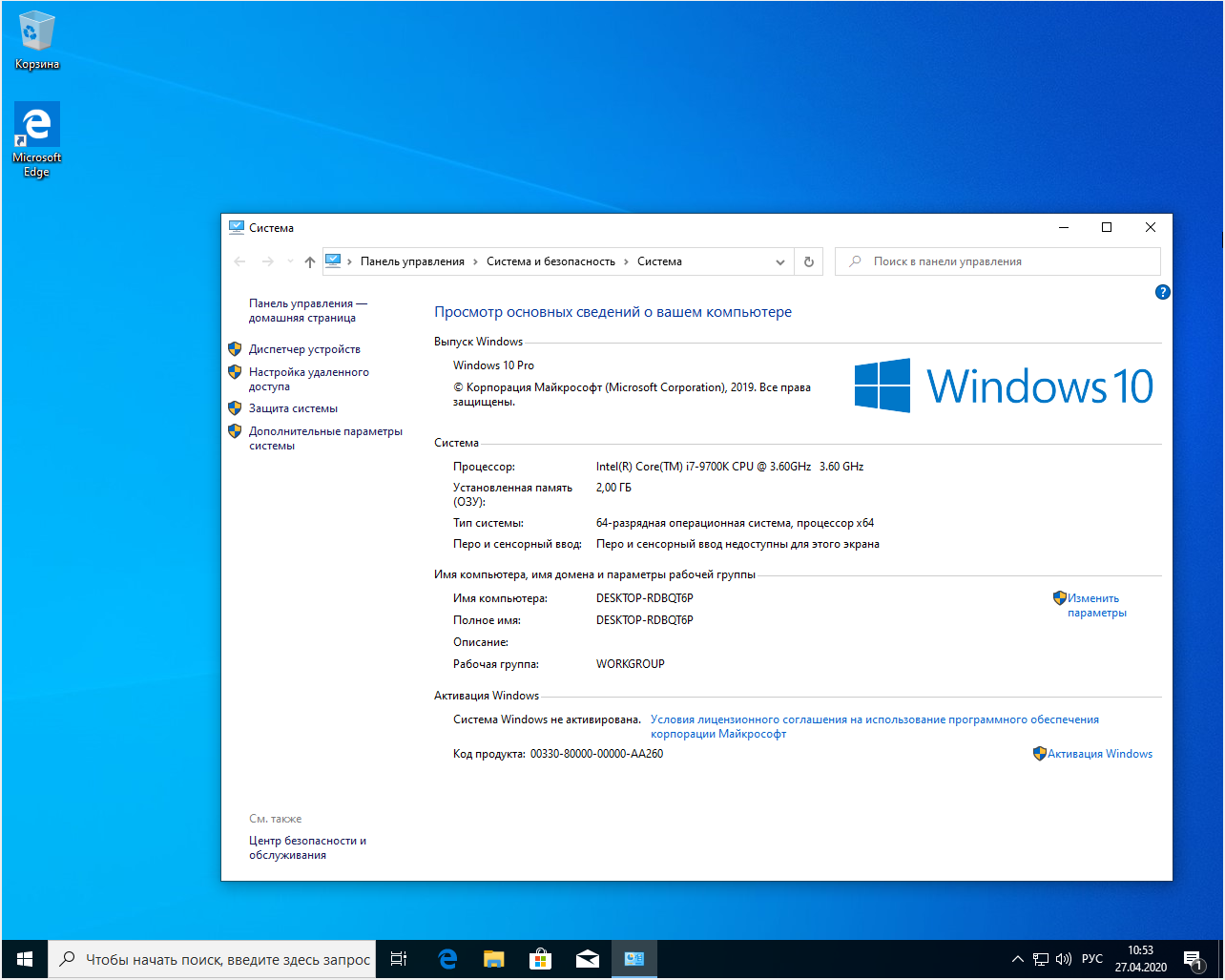This screenshot has height=980, width=1225.
Task: Open the recent locations dropdown arrow
Action: click(x=290, y=261)
